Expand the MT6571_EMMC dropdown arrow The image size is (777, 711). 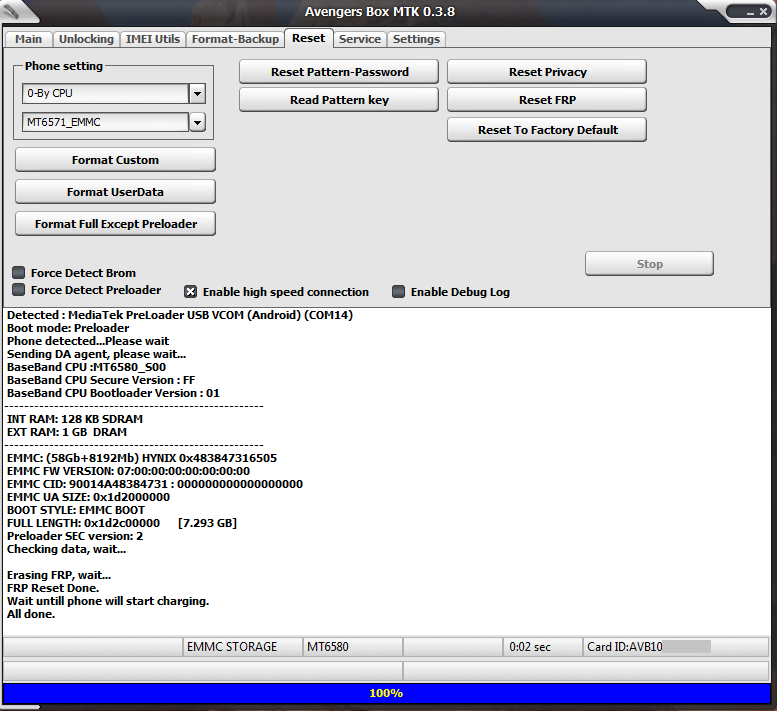click(197, 122)
